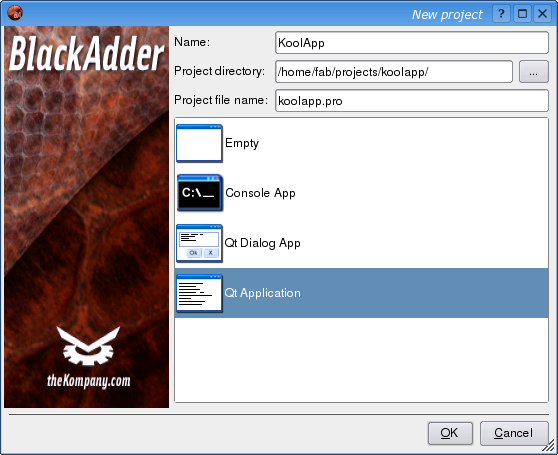Edit the Project file name field
The width and height of the screenshot is (558, 455).
(x=412, y=101)
